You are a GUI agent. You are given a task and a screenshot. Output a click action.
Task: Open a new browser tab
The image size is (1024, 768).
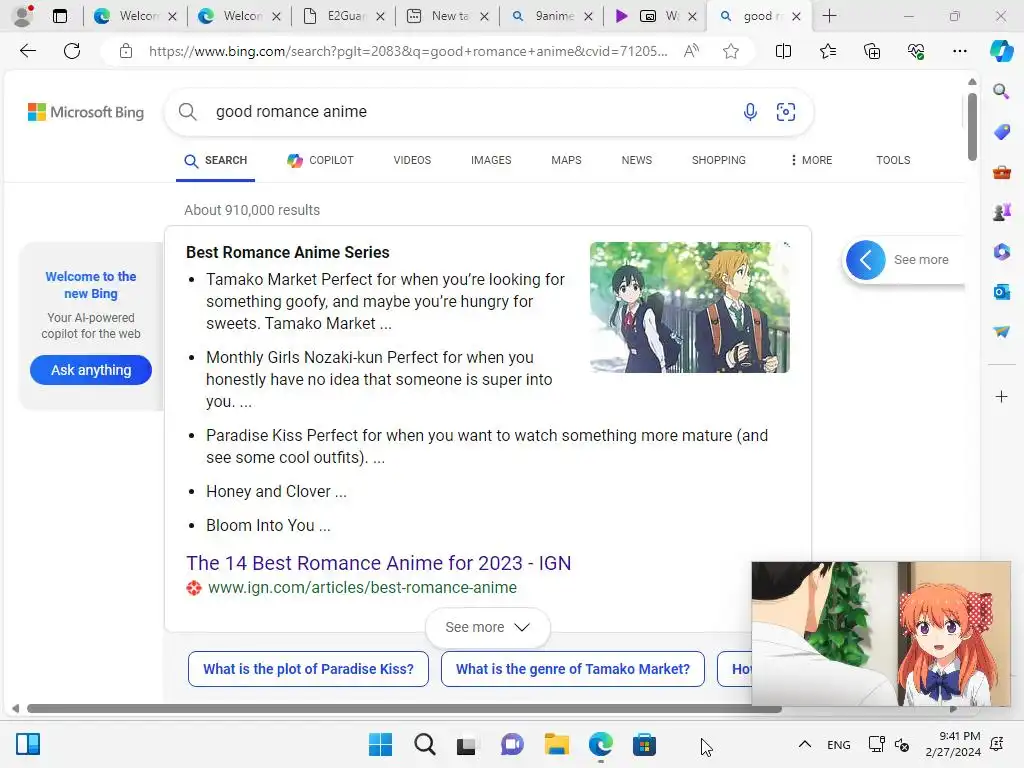point(829,16)
